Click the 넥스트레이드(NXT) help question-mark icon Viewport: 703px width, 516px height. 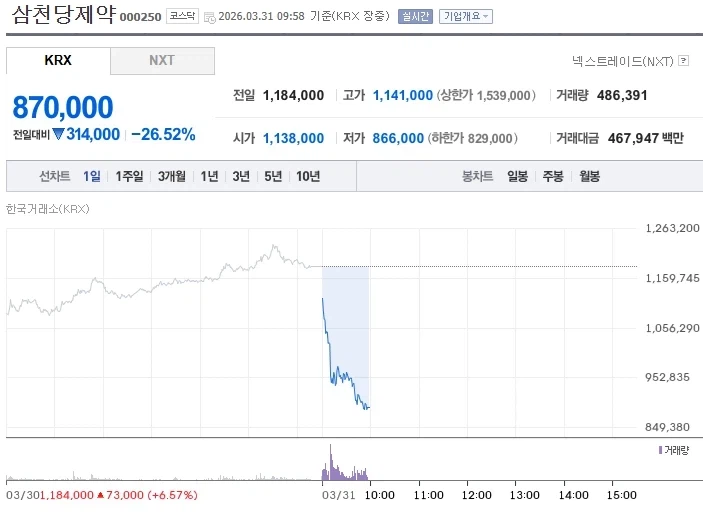(x=684, y=60)
